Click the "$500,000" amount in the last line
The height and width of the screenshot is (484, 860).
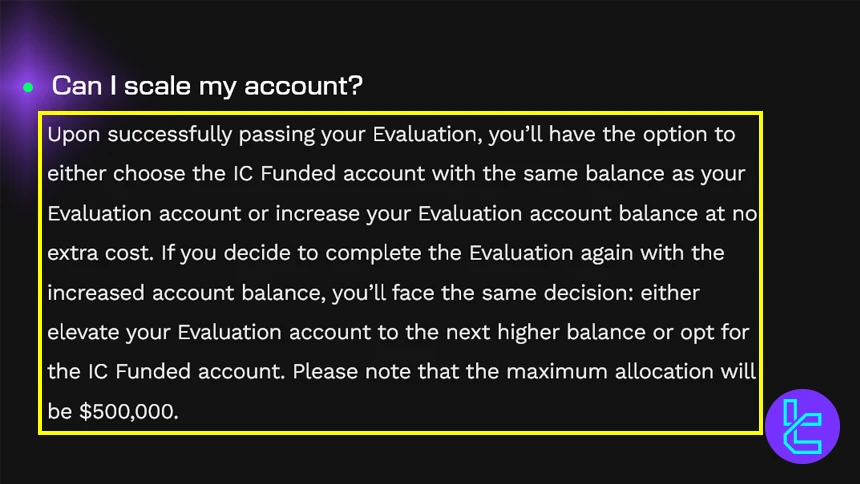(x=128, y=410)
